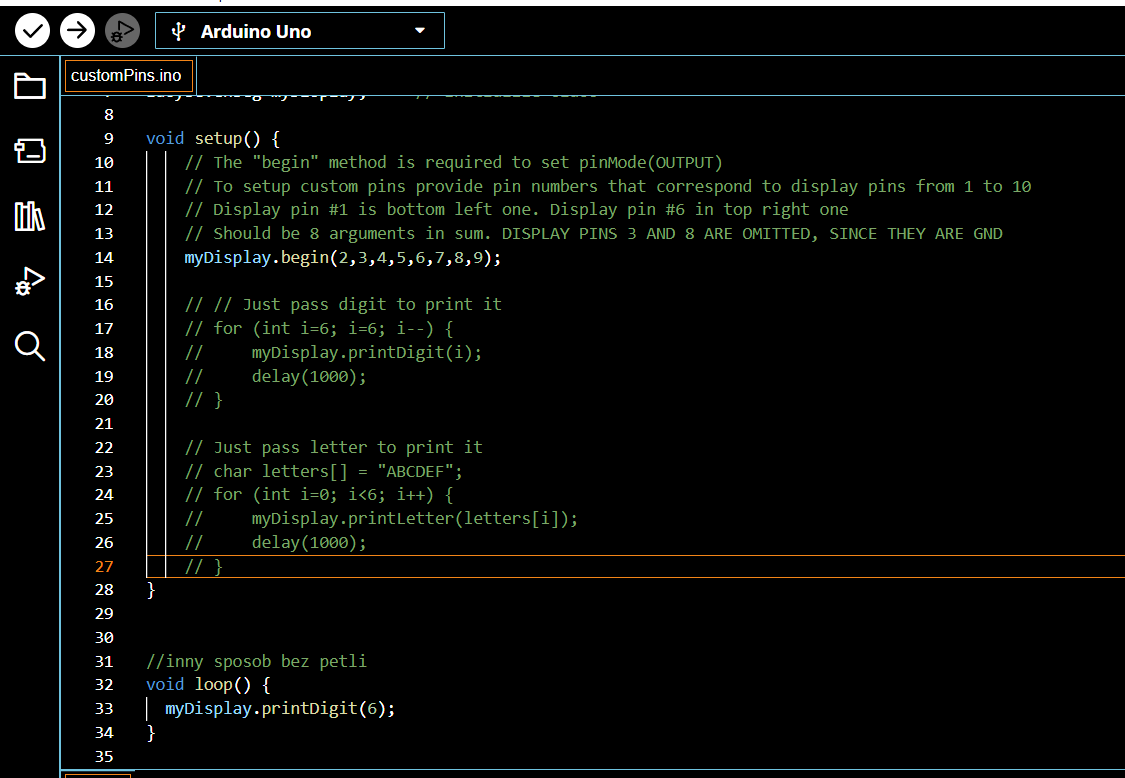Viewport: 1125px width, 778px height.
Task: Click the USB icon in the board selector
Action: 179,32
